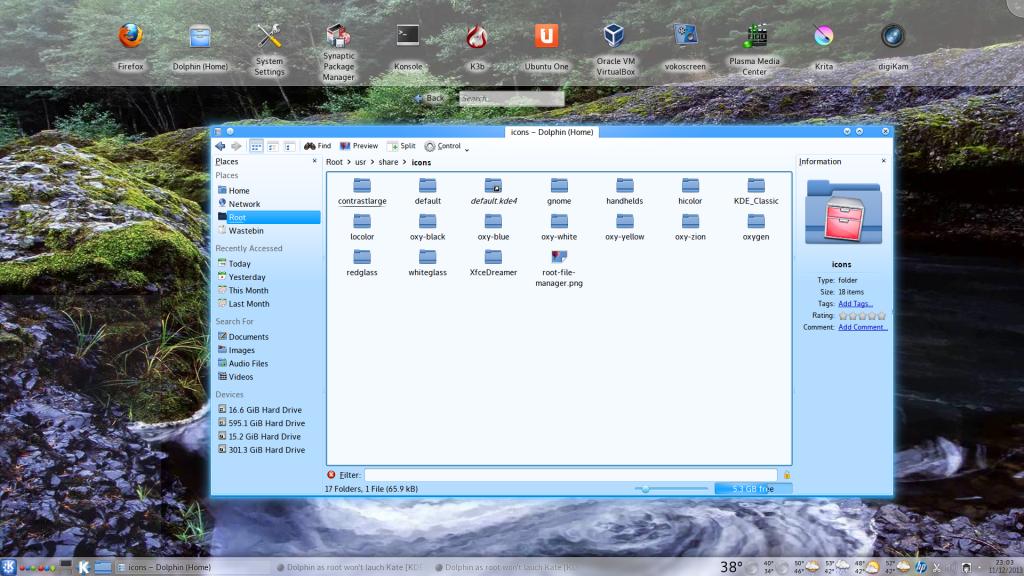Switch to Compact view mode
Viewport: 1024px width, 576px height.
click(272, 146)
